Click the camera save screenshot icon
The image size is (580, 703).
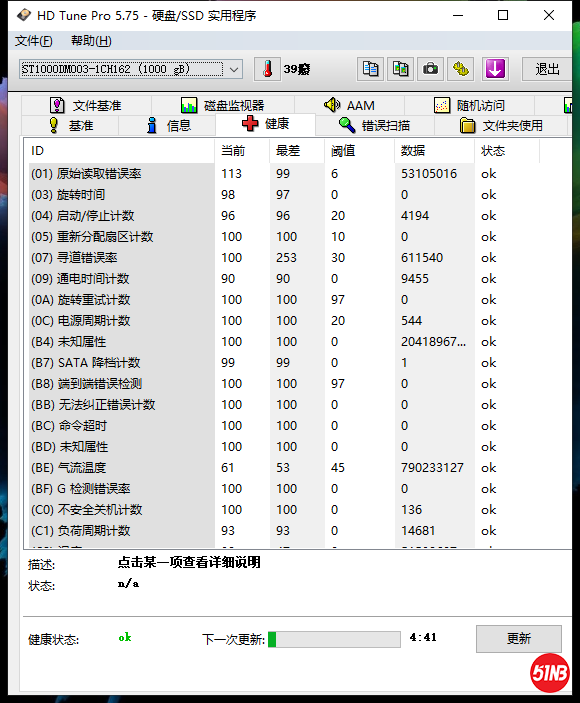430,69
